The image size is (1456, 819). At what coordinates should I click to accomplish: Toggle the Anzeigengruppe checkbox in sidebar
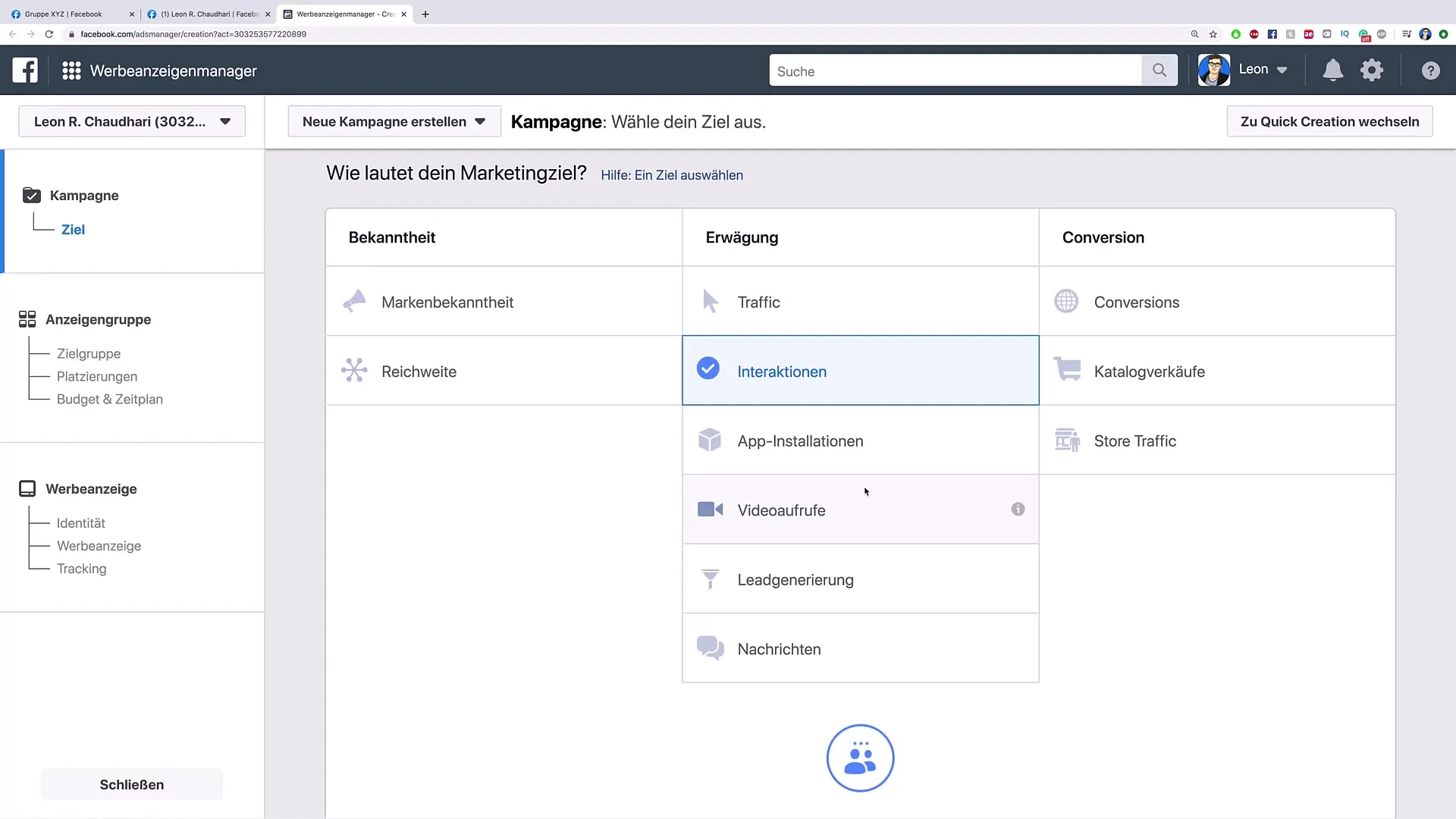[x=27, y=318]
